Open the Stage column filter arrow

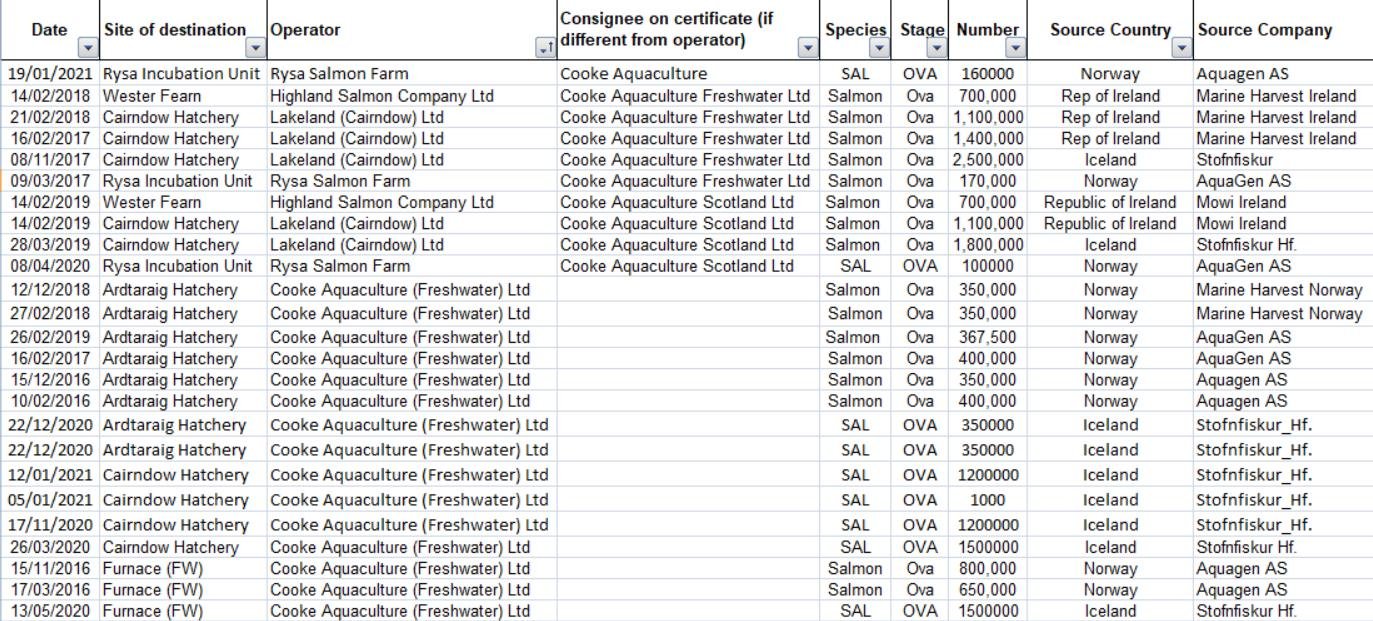[936, 48]
